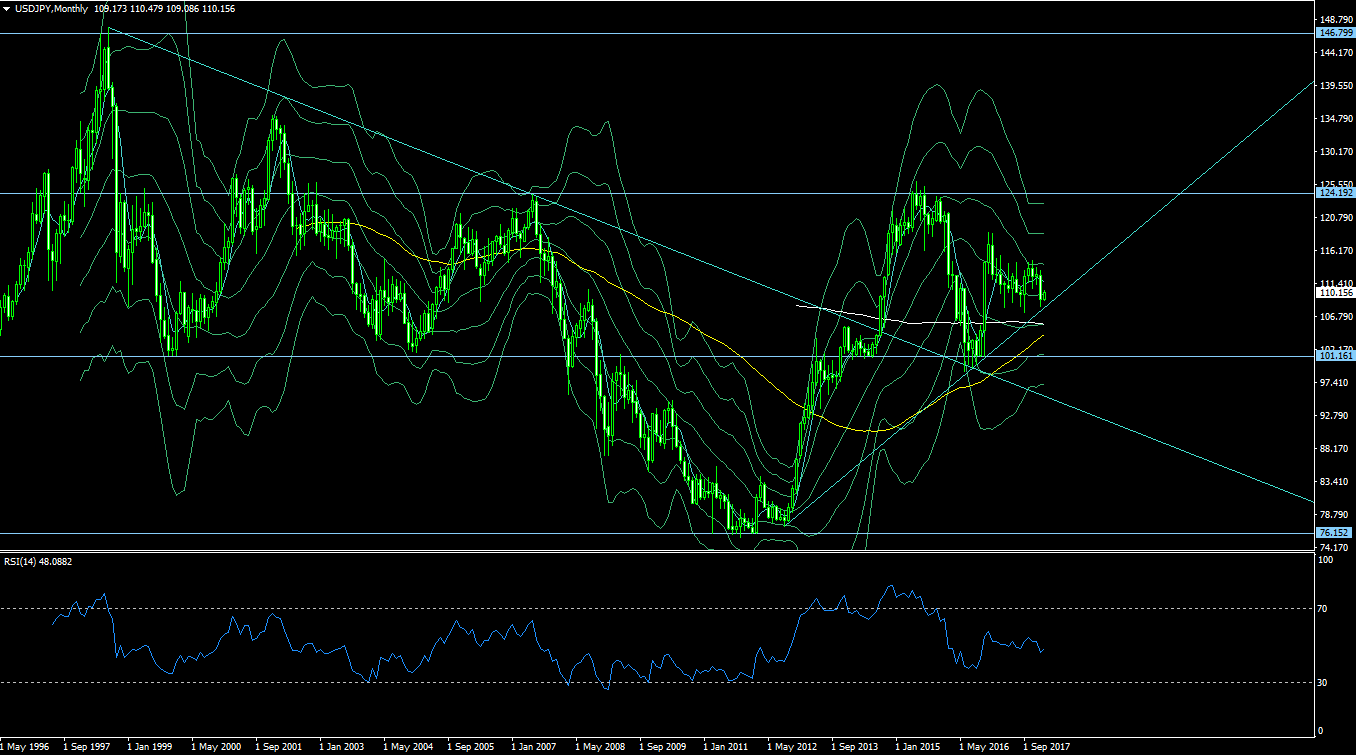Select the 101.161 horizontal line price tag

1335,356
